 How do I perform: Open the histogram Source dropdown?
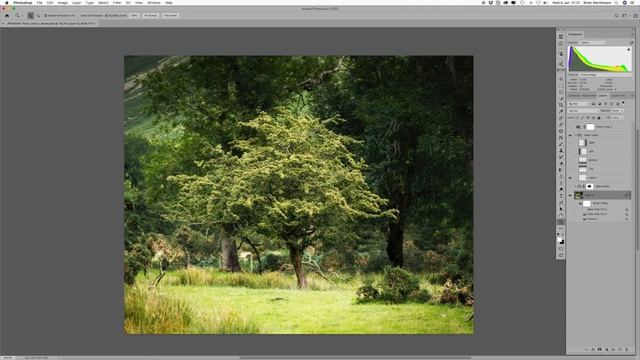coord(607,75)
